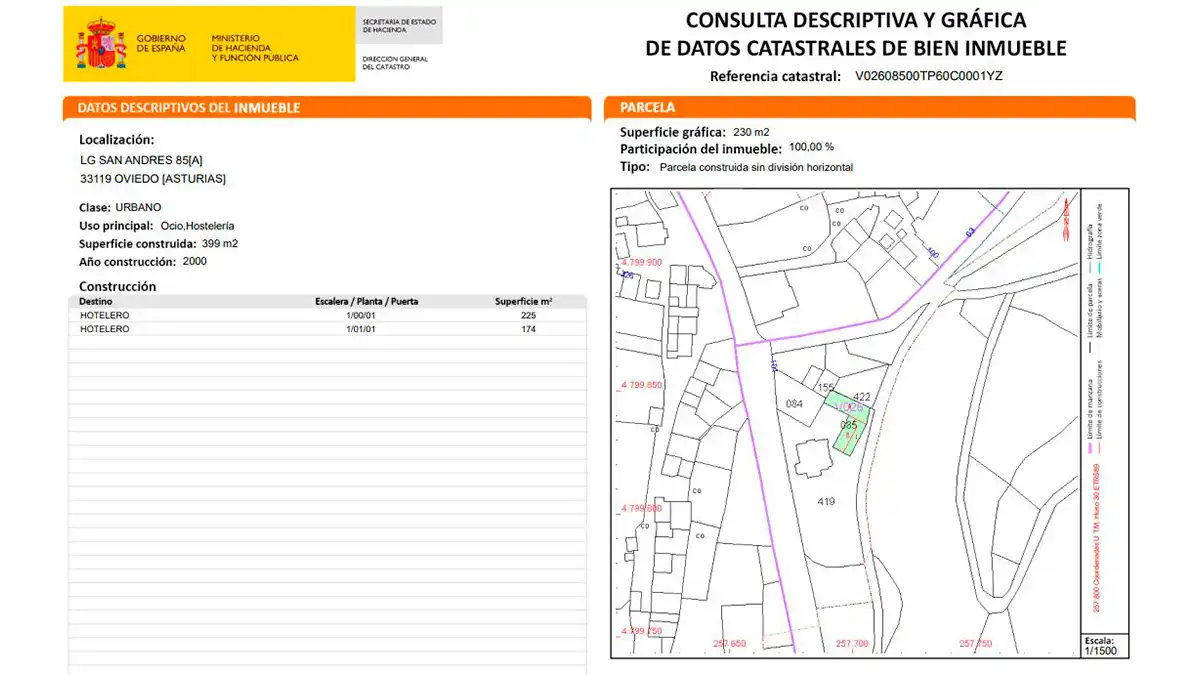
Task: Click 'MINISTERIO DE HACIENDA Y FUNCIÓN PÚBLICA' text
Action: tap(255, 48)
